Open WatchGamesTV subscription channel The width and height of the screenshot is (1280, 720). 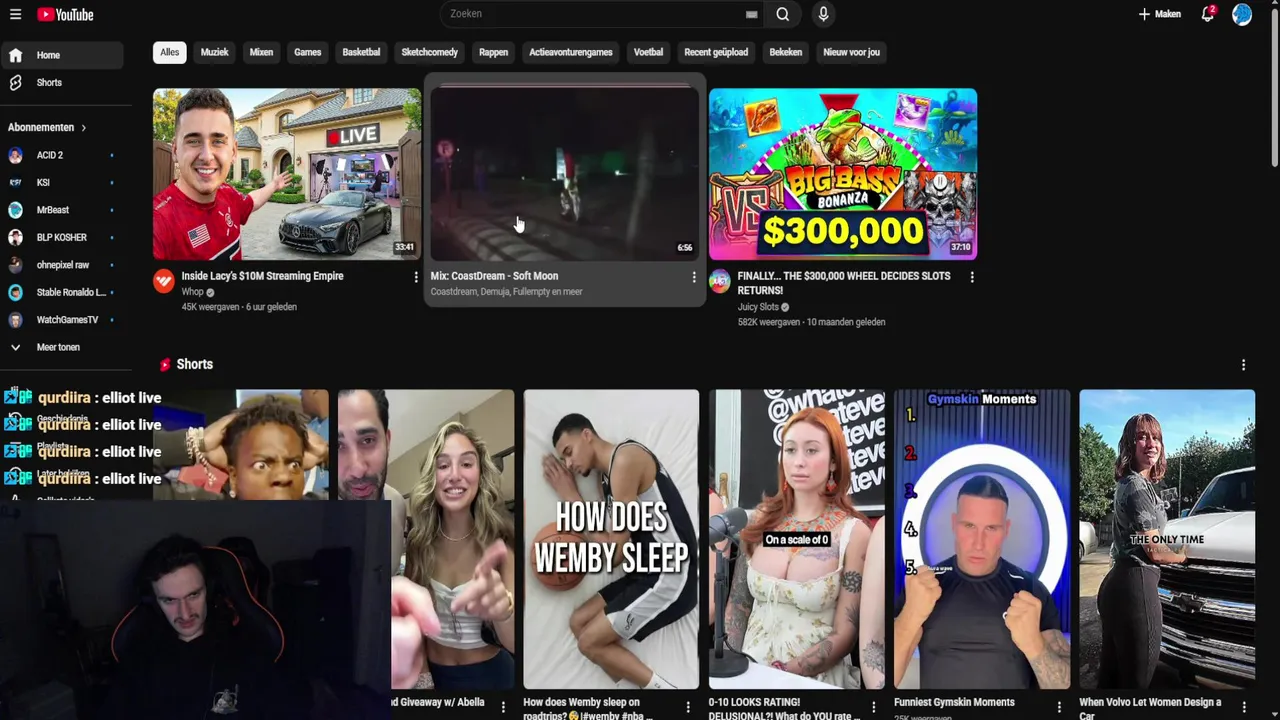(62, 319)
